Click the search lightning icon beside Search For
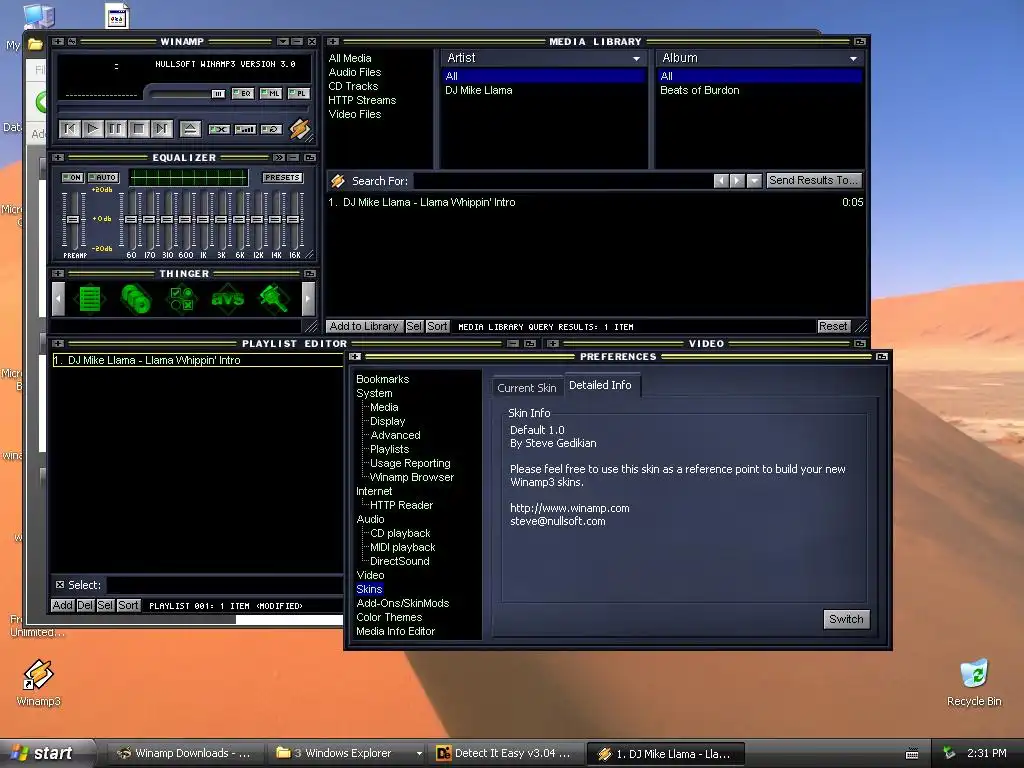 [x=338, y=181]
